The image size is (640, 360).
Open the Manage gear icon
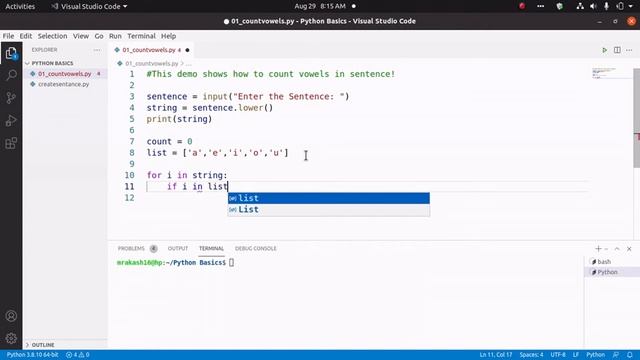[11, 338]
